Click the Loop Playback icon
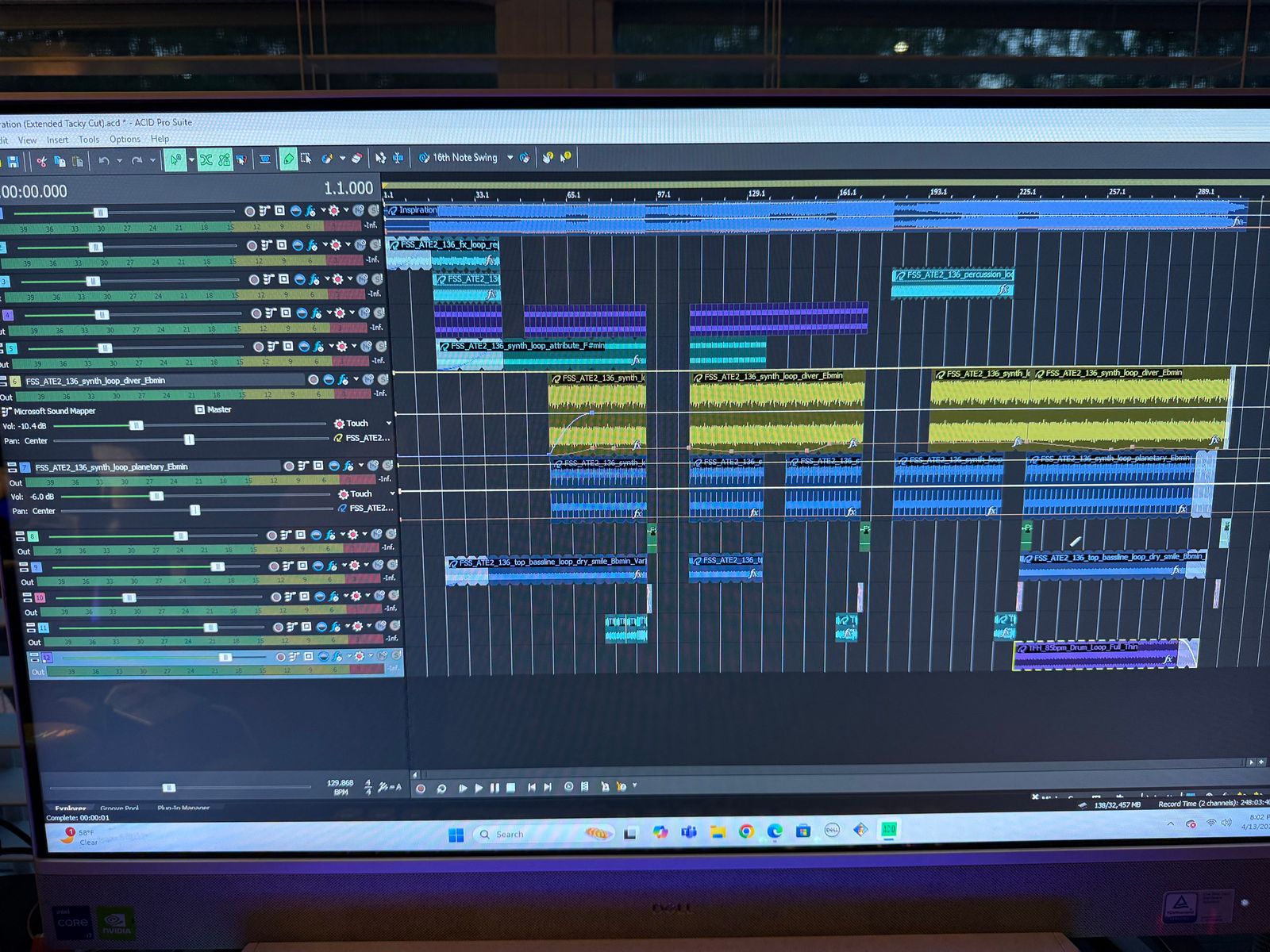 click(441, 788)
